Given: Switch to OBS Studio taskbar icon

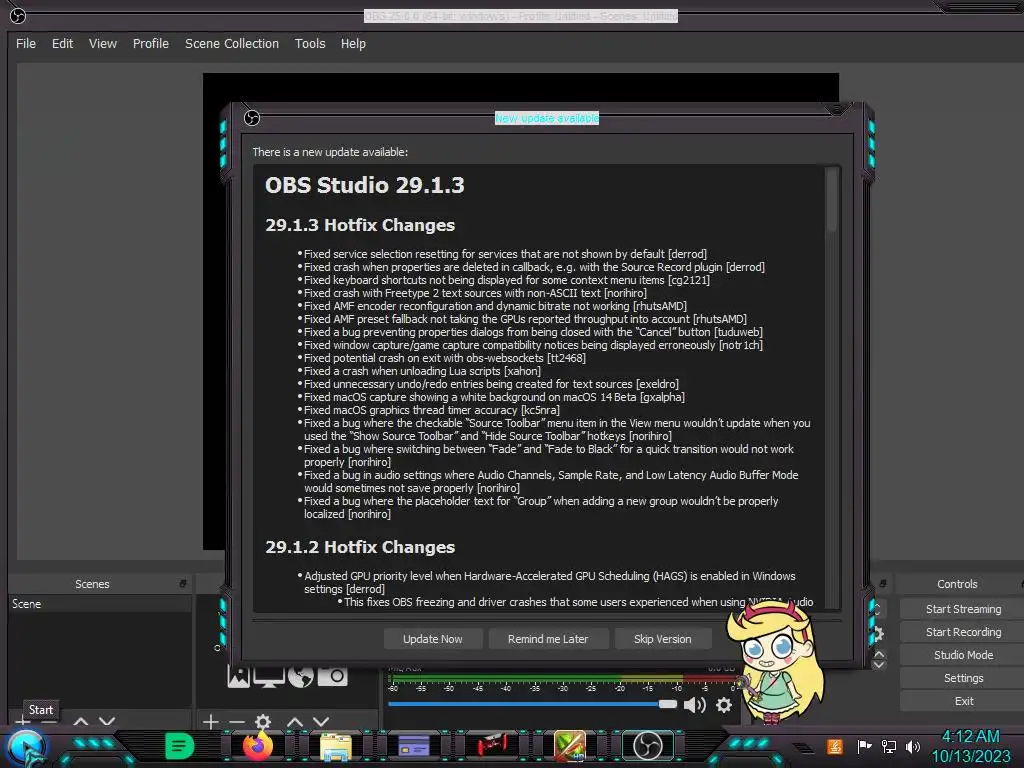Looking at the screenshot, I should [x=648, y=746].
